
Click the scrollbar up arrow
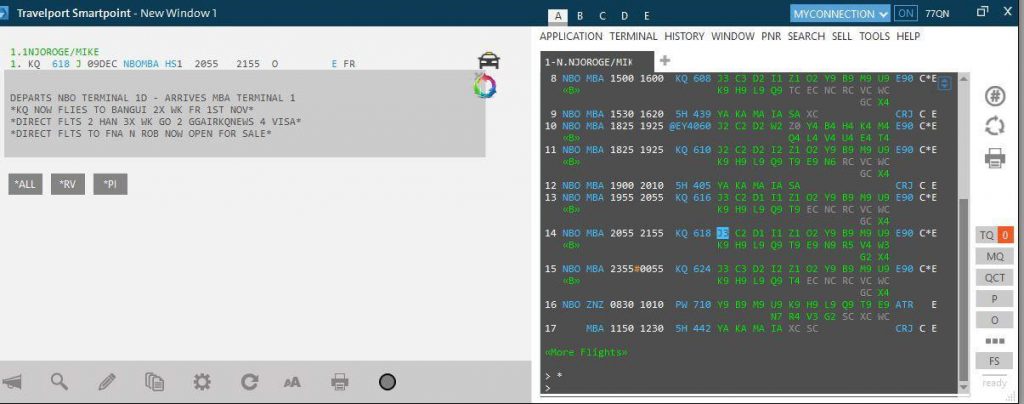(x=964, y=78)
